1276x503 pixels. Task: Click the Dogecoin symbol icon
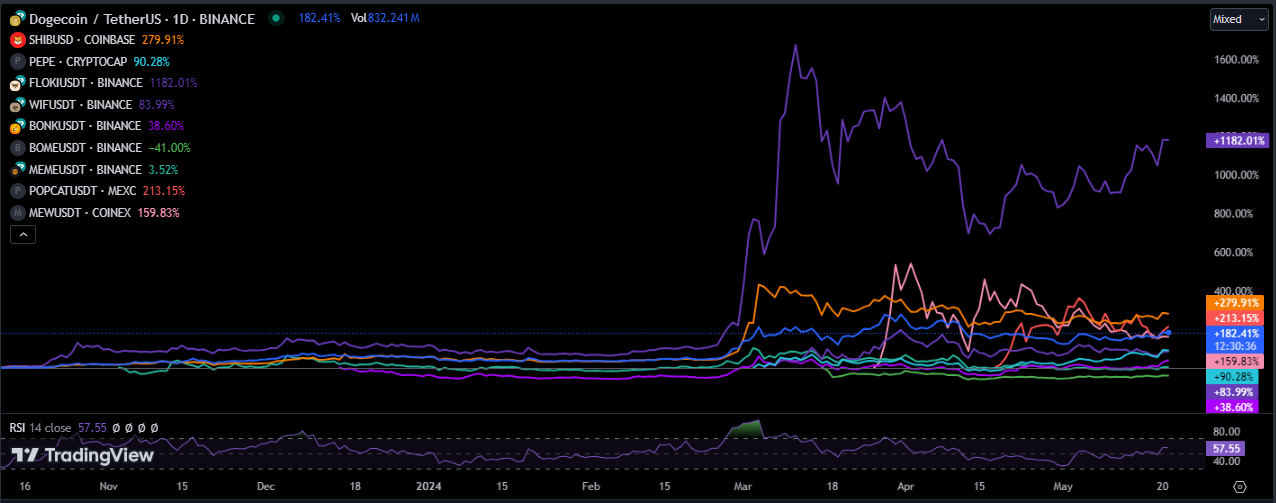[17, 19]
